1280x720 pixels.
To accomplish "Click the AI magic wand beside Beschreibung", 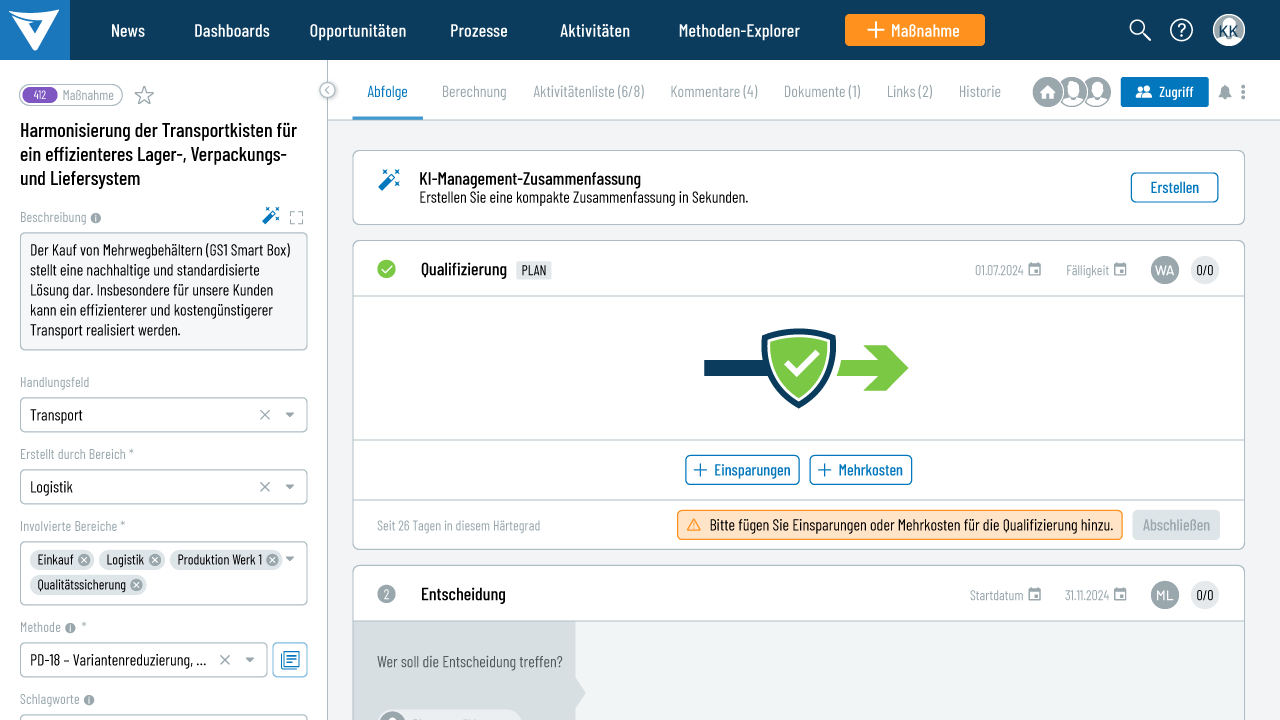I will [x=271, y=216].
